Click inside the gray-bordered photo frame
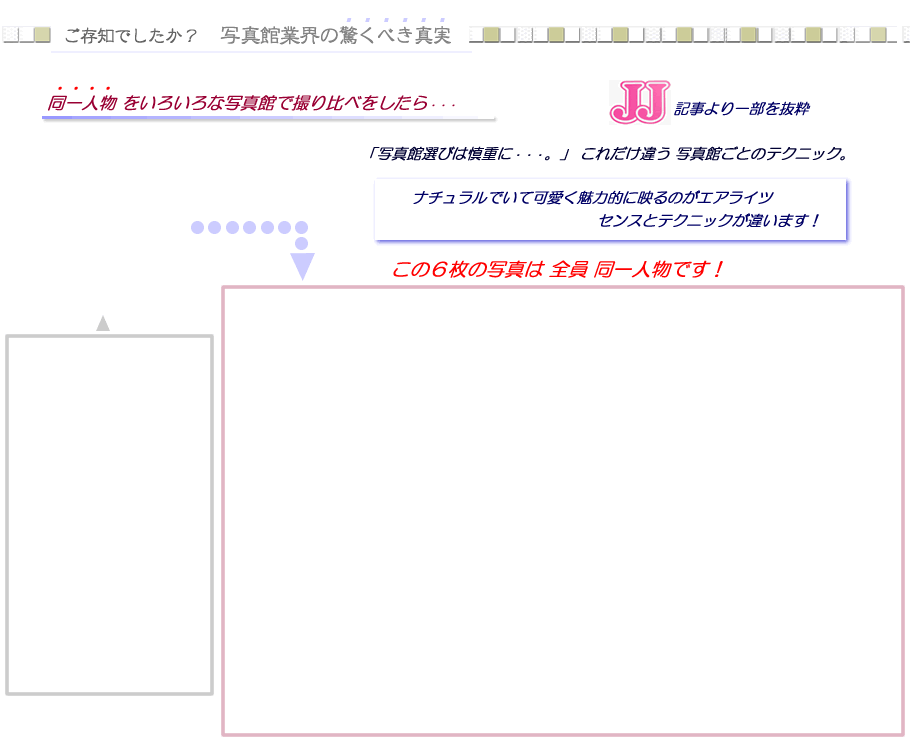 pos(110,515)
